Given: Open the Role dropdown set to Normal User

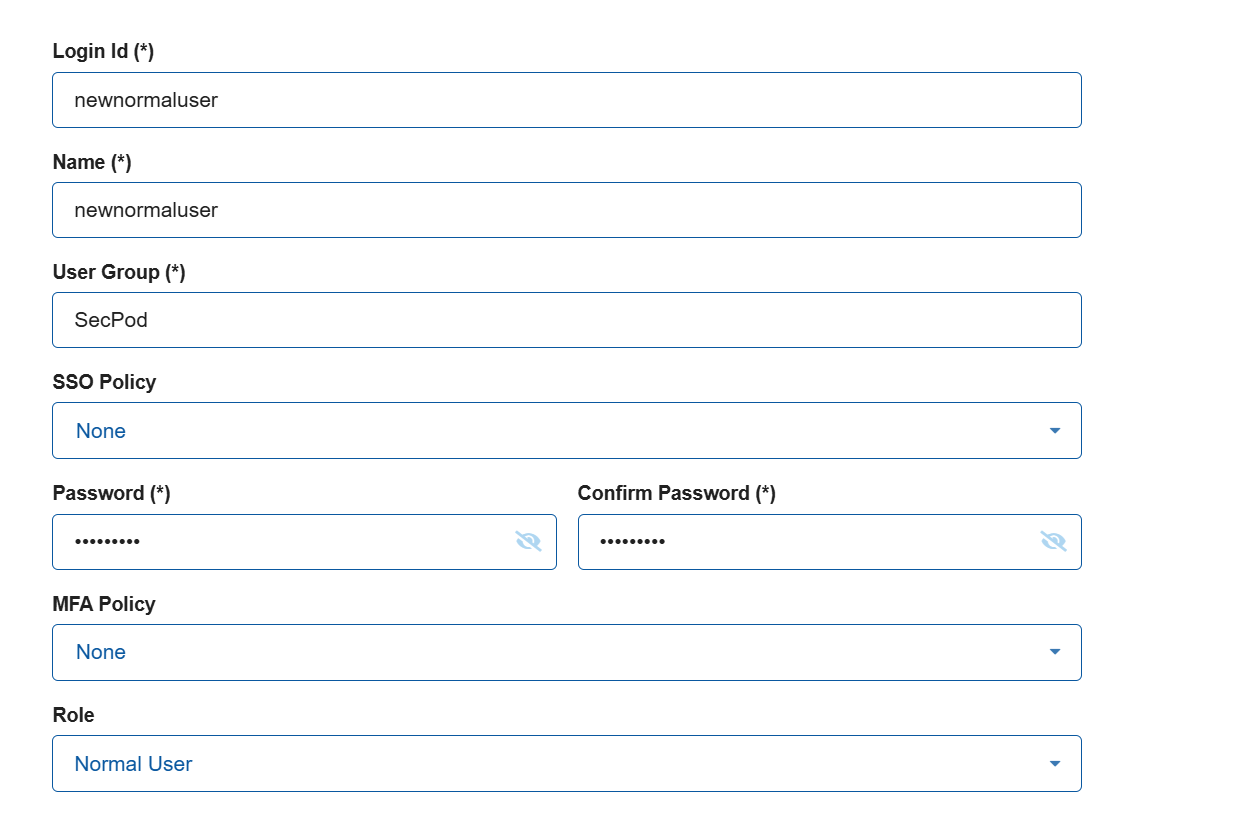Looking at the screenshot, I should click(567, 764).
